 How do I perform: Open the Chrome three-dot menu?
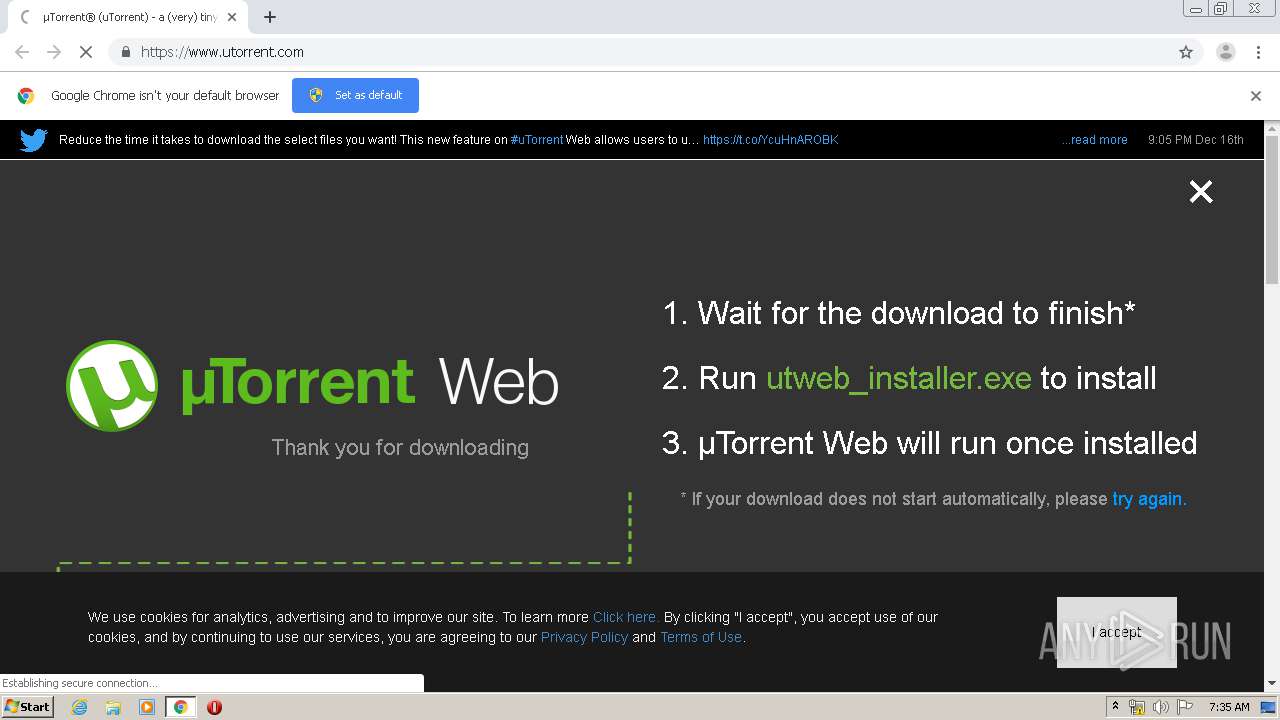tap(1258, 52)
